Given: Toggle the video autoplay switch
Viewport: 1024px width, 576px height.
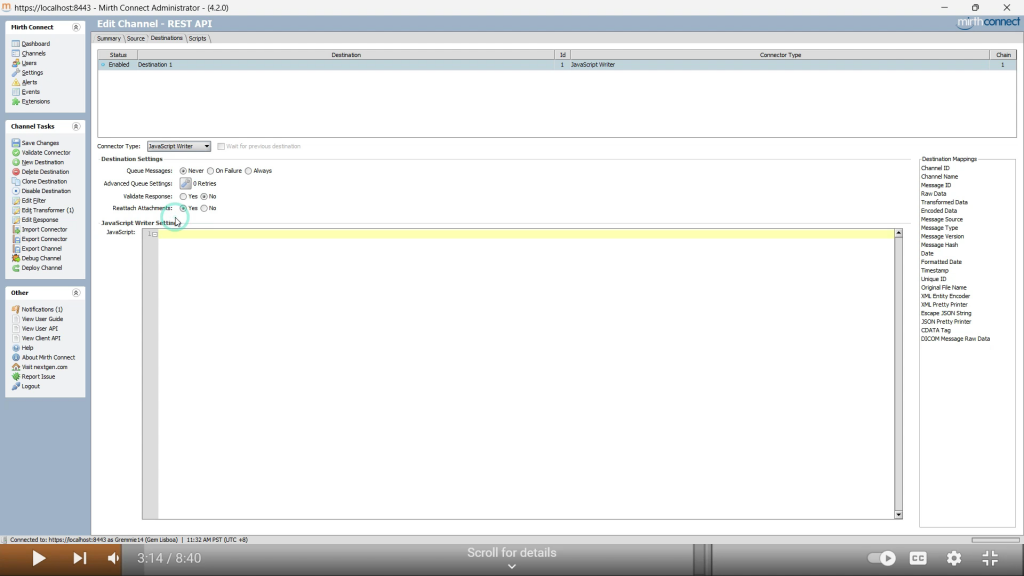Looking at the screenshot, I should click(x=881, y=558).
